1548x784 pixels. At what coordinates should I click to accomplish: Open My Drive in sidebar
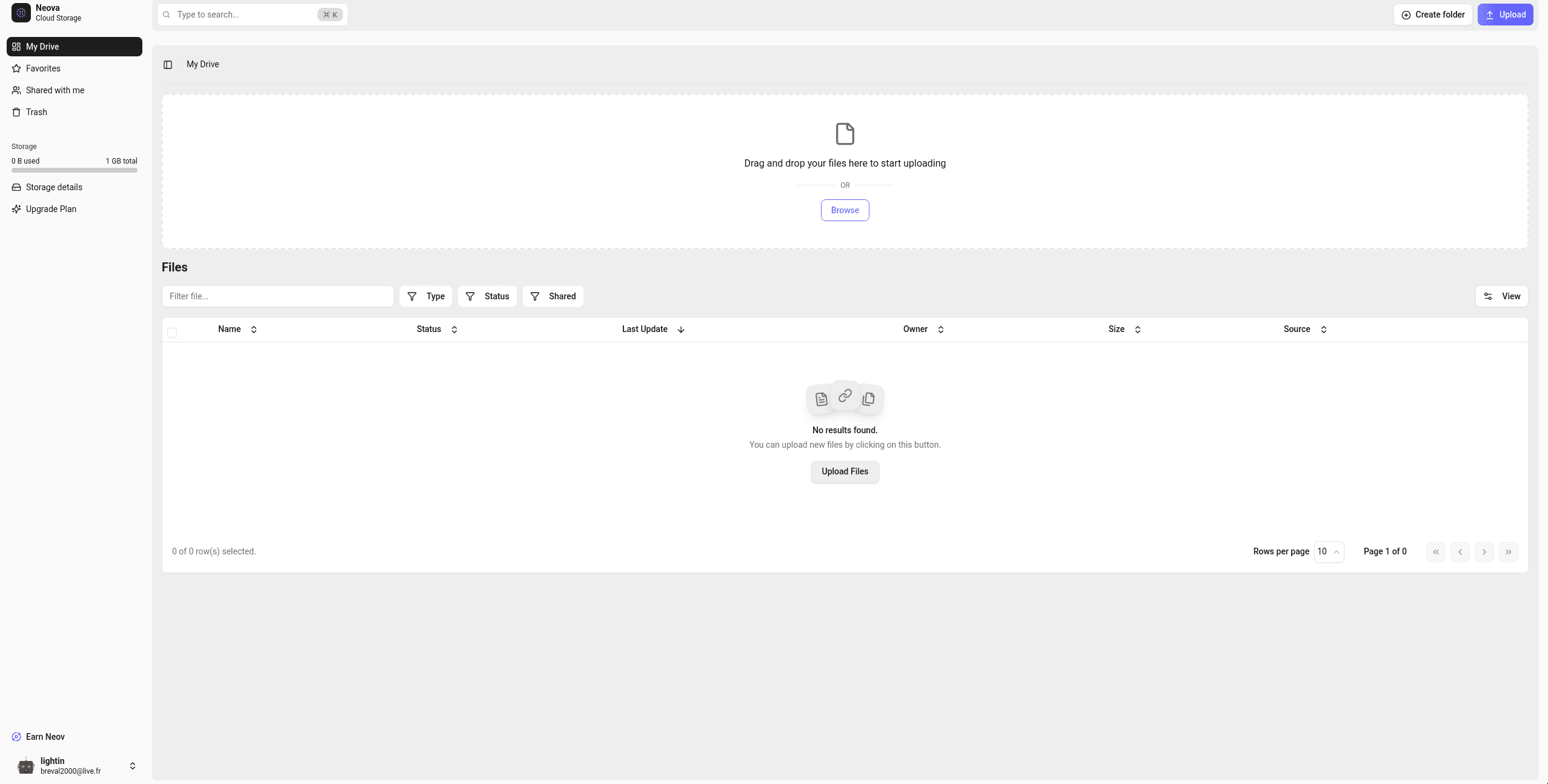(75, 47)
